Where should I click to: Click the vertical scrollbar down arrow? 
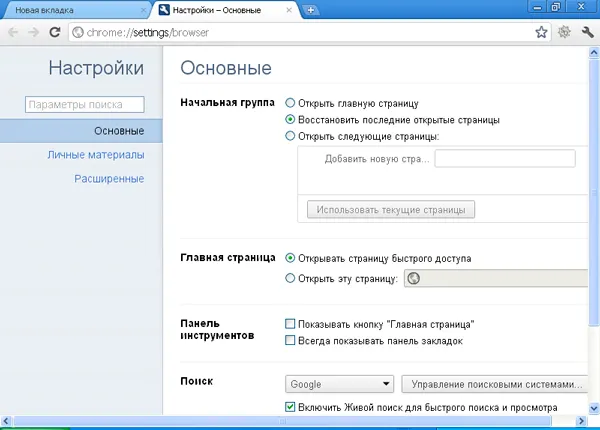pos(594,408)
